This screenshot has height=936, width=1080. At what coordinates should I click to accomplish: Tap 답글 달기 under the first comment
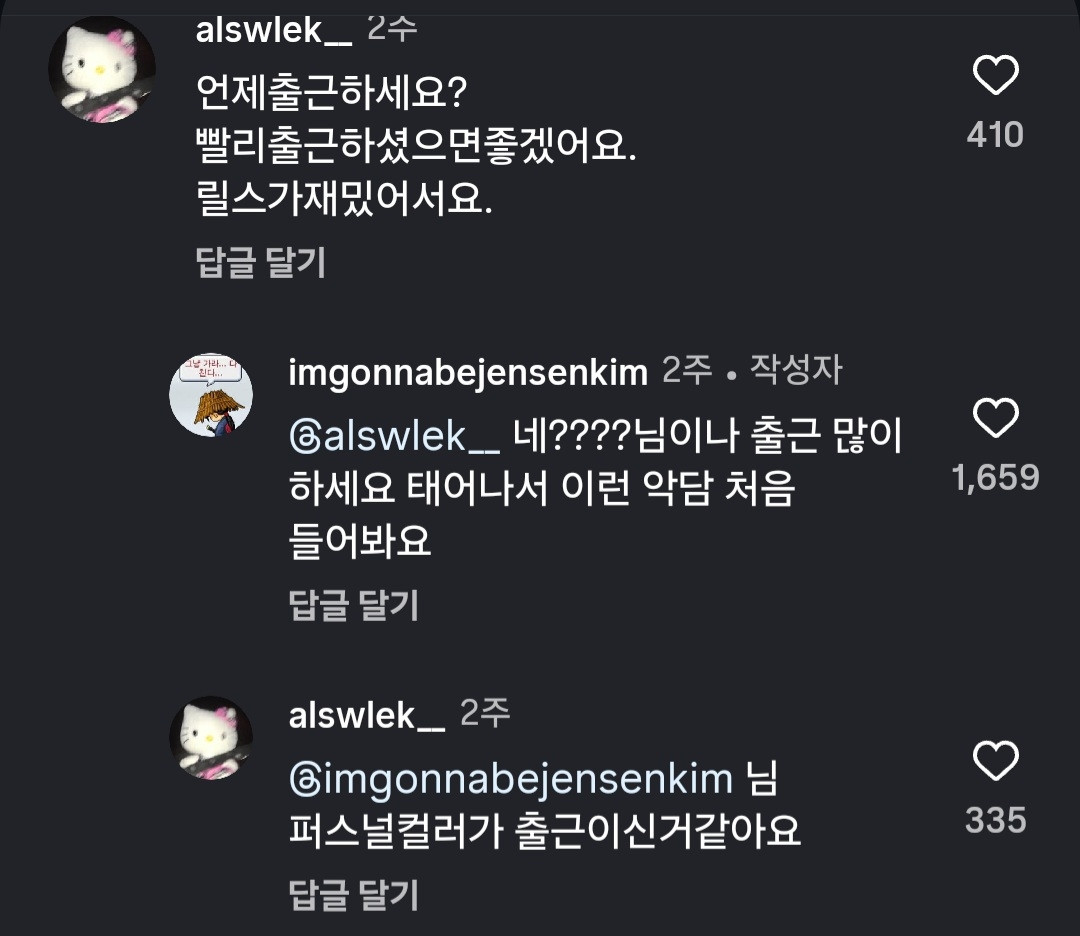pos(258,262)
